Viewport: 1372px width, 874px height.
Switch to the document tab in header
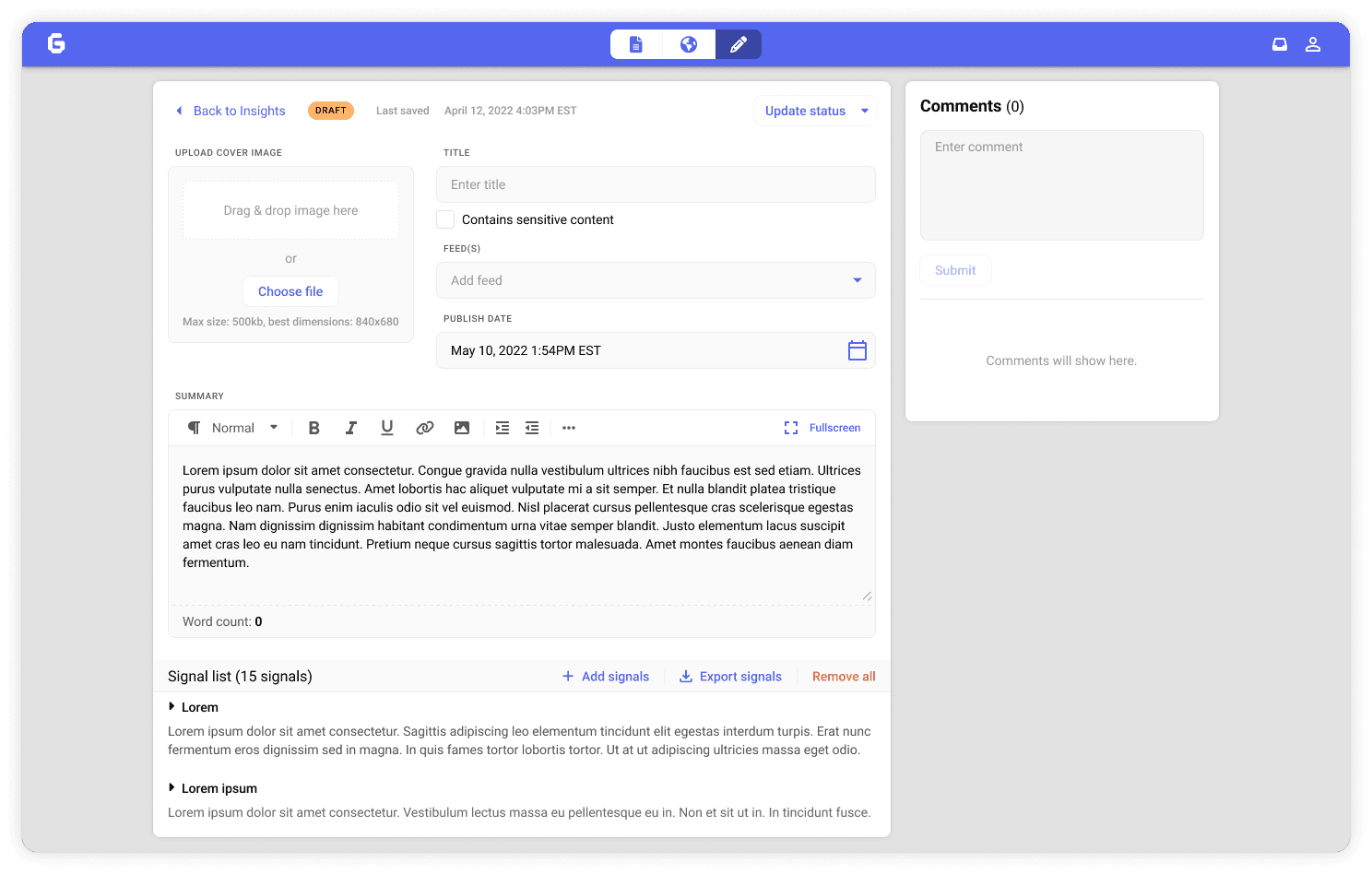point(636,44)
